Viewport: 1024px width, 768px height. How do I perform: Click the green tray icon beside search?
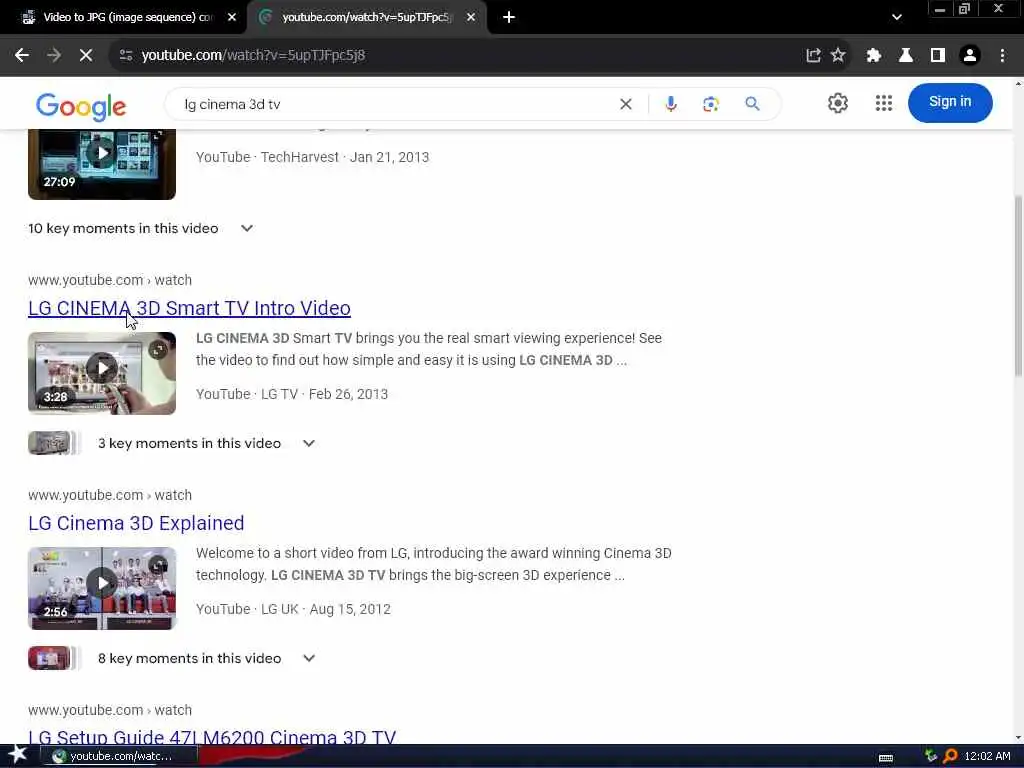click(931, 756)
